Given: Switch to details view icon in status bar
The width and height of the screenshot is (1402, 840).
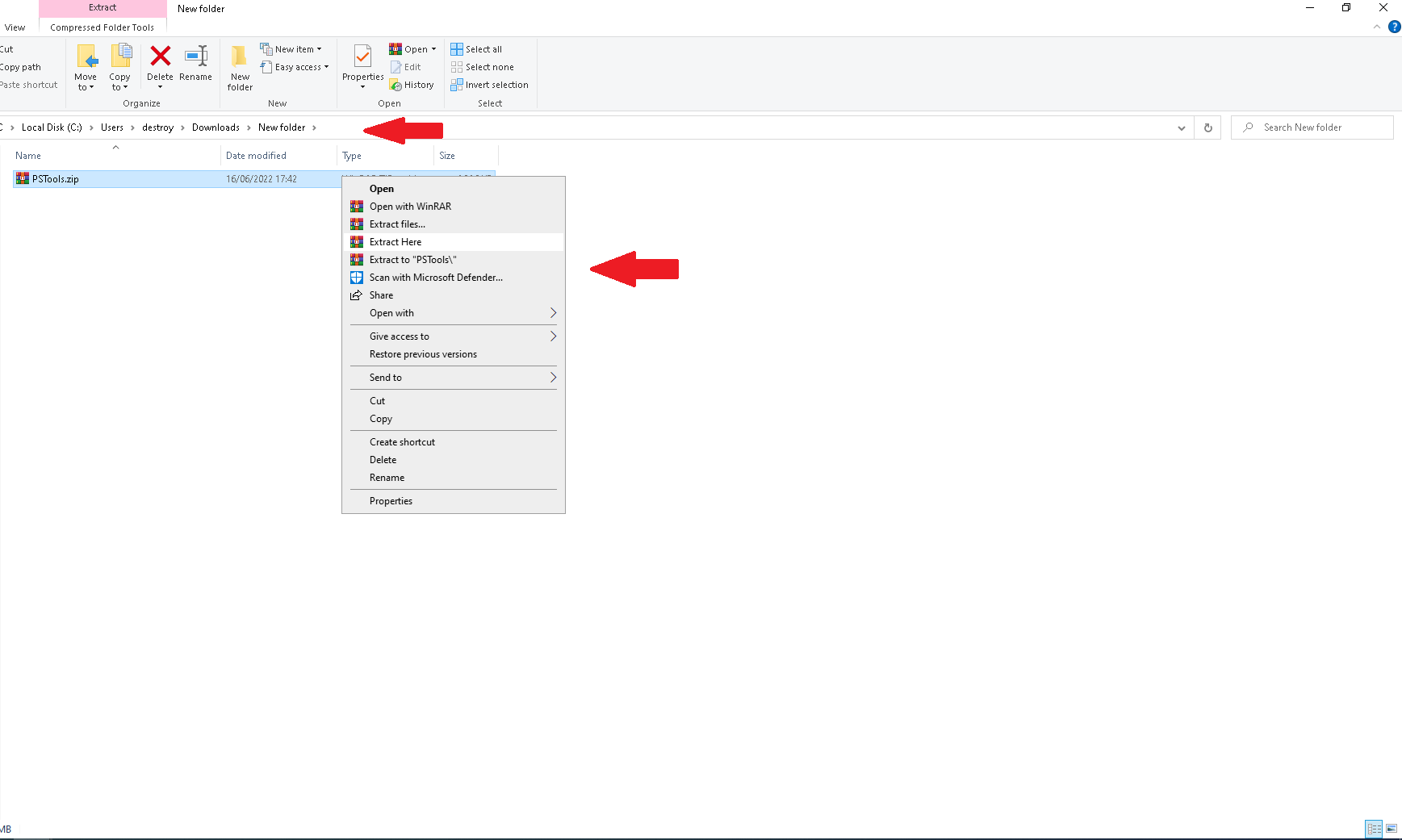Looking at the screenshot, I should tap(1374, 829).
